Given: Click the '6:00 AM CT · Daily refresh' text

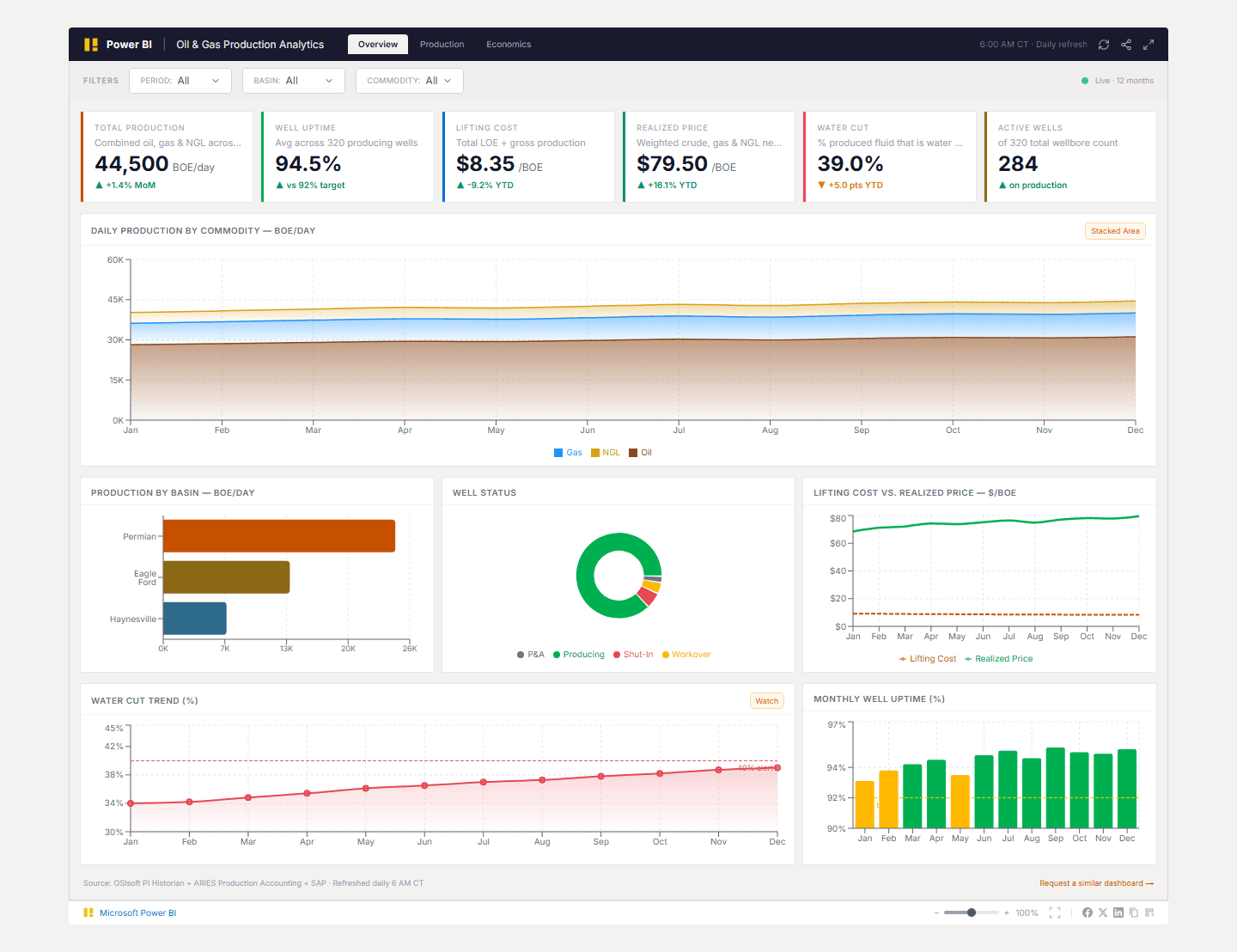Looking at the screenshot, I should pos(1033,45).
